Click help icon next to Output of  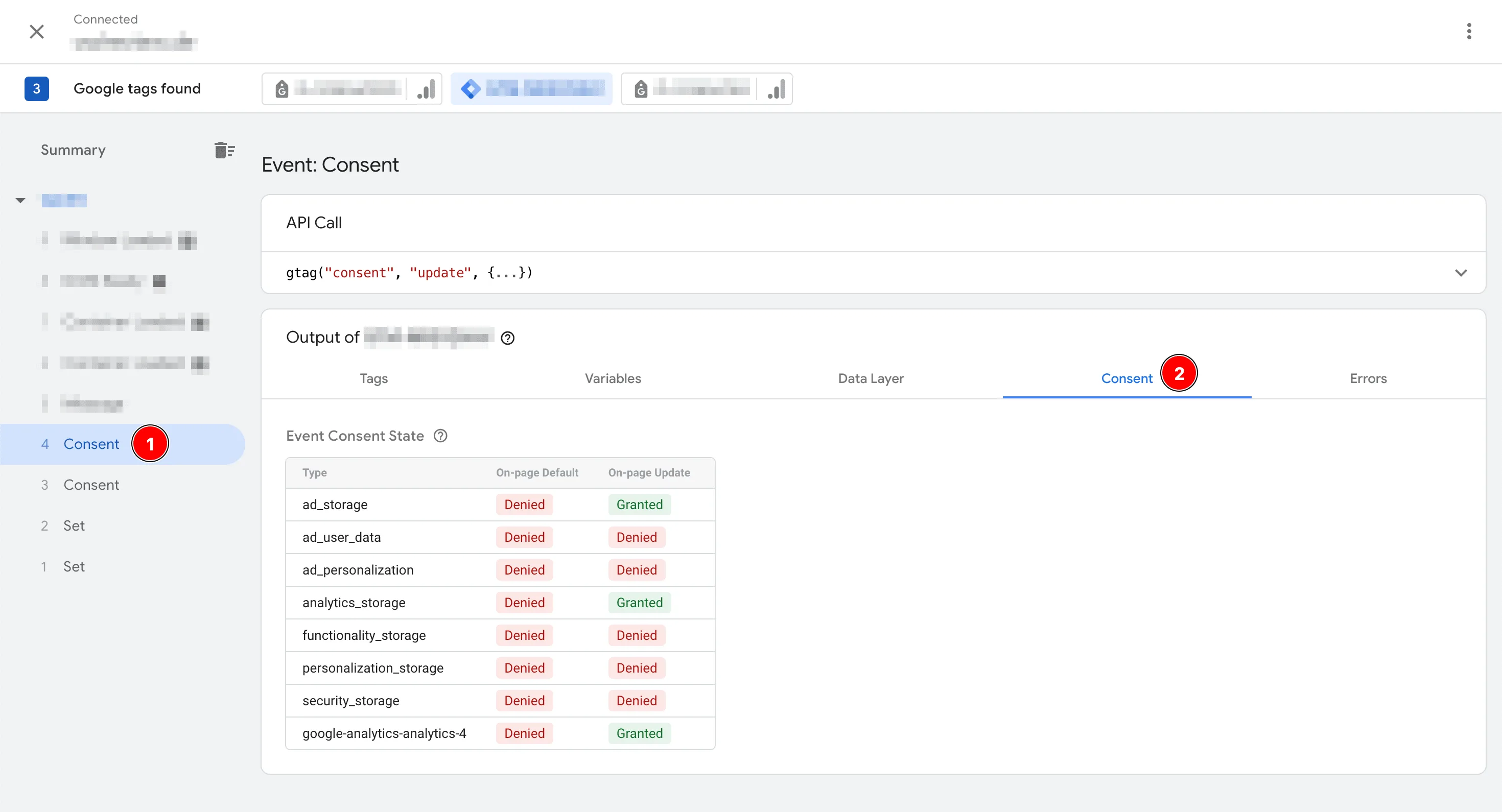[507, 338]
